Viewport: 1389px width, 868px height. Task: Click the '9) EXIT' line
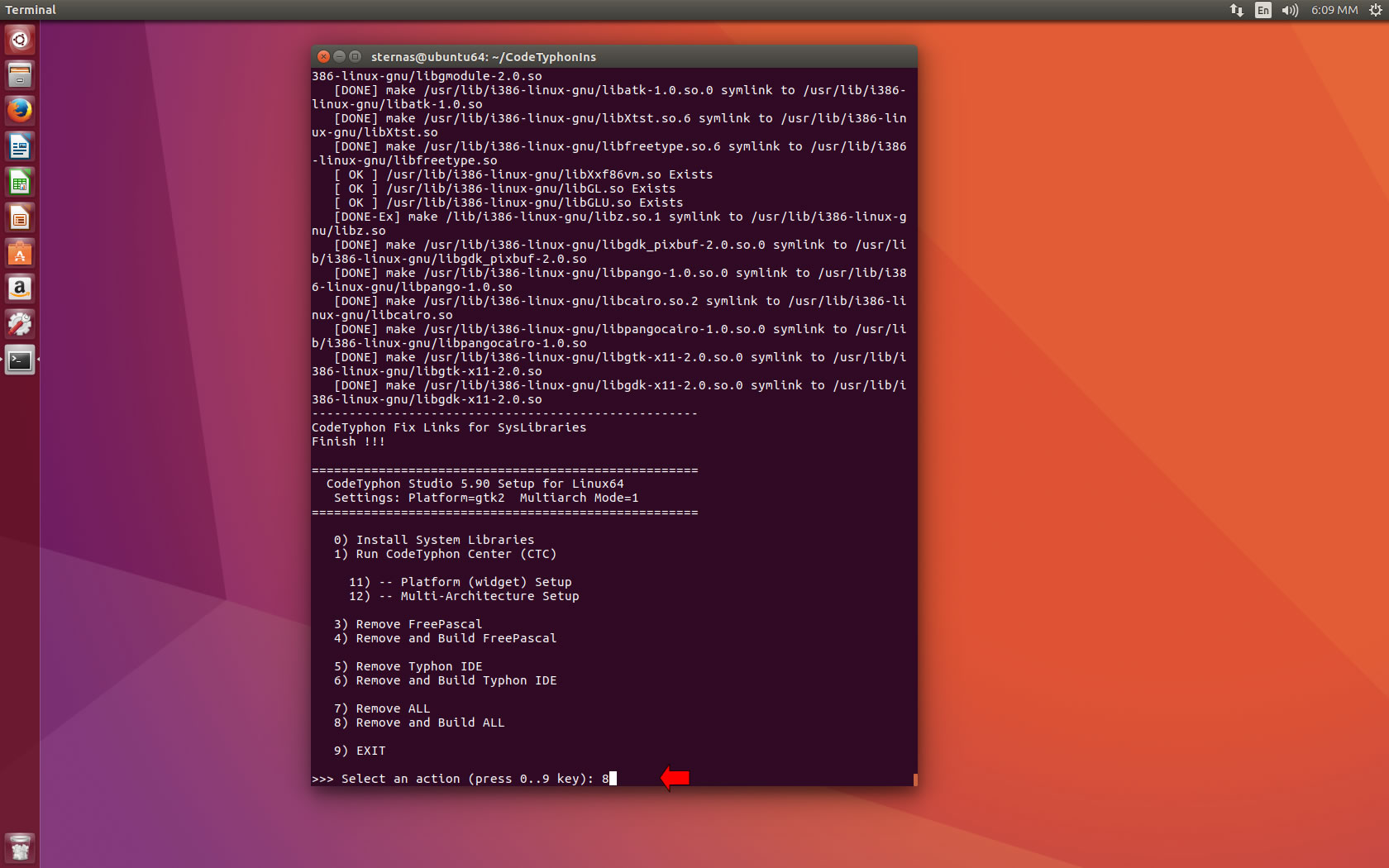360,751
